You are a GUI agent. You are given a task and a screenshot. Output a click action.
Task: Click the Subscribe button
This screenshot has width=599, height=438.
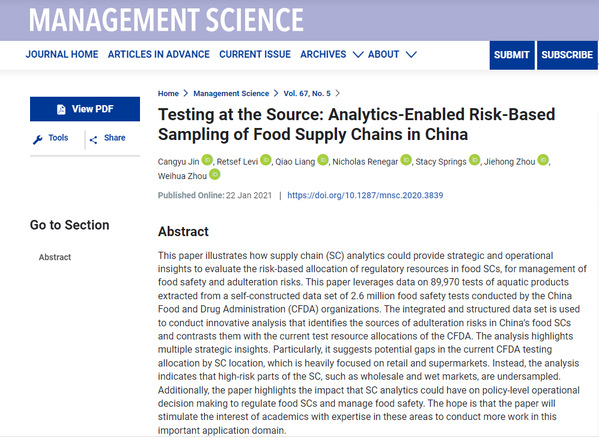pyautogui.click(x=567, y=55)
